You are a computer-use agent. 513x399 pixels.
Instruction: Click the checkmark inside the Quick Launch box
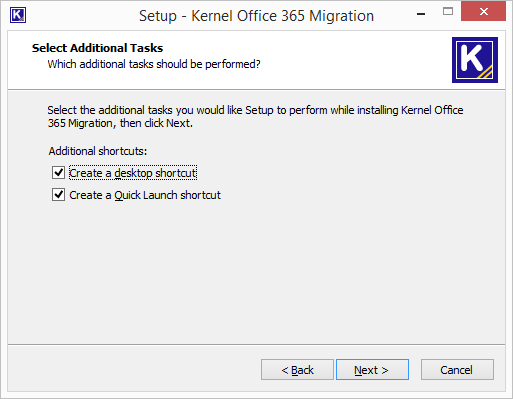point(59,194)
